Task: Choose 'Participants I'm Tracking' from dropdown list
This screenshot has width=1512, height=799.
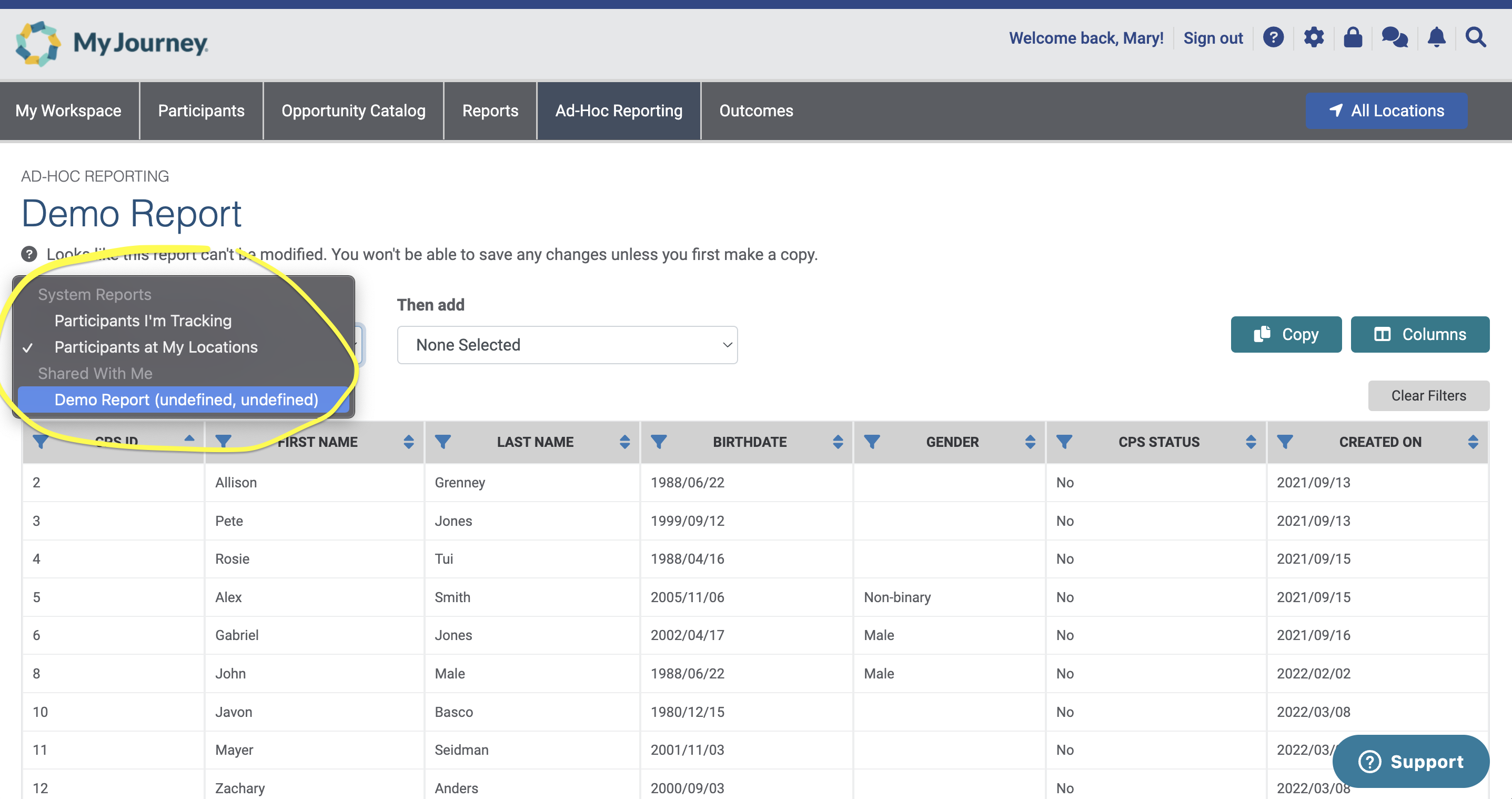Action: (143, 321)
